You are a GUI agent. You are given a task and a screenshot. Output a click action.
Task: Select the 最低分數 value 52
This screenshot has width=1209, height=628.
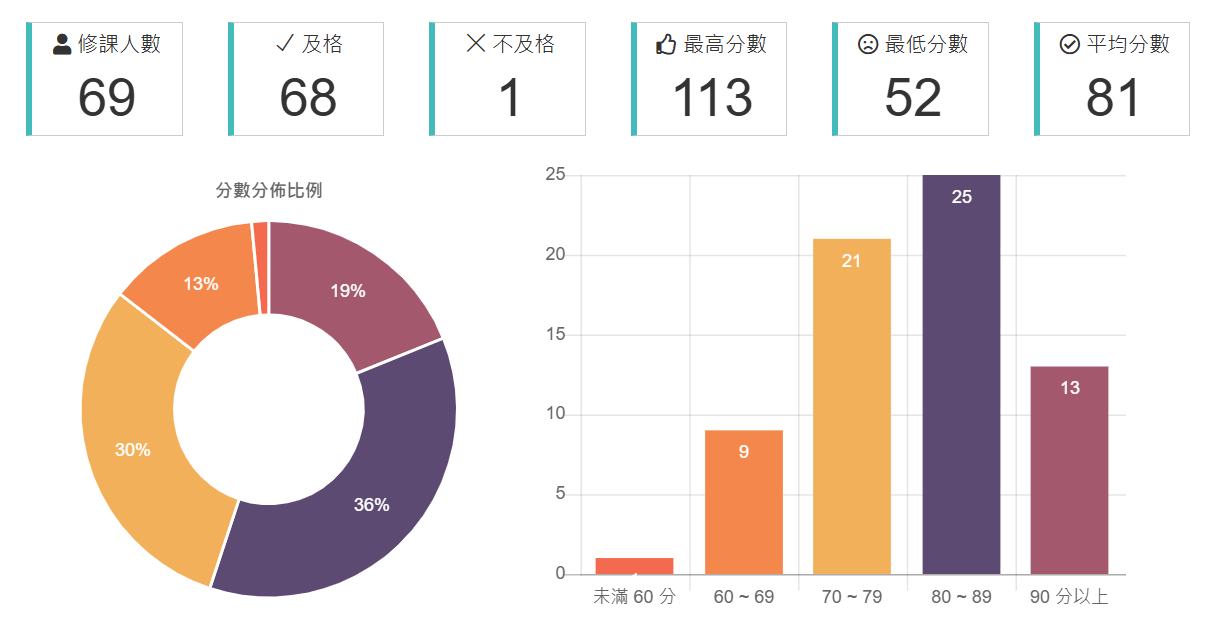912,98
